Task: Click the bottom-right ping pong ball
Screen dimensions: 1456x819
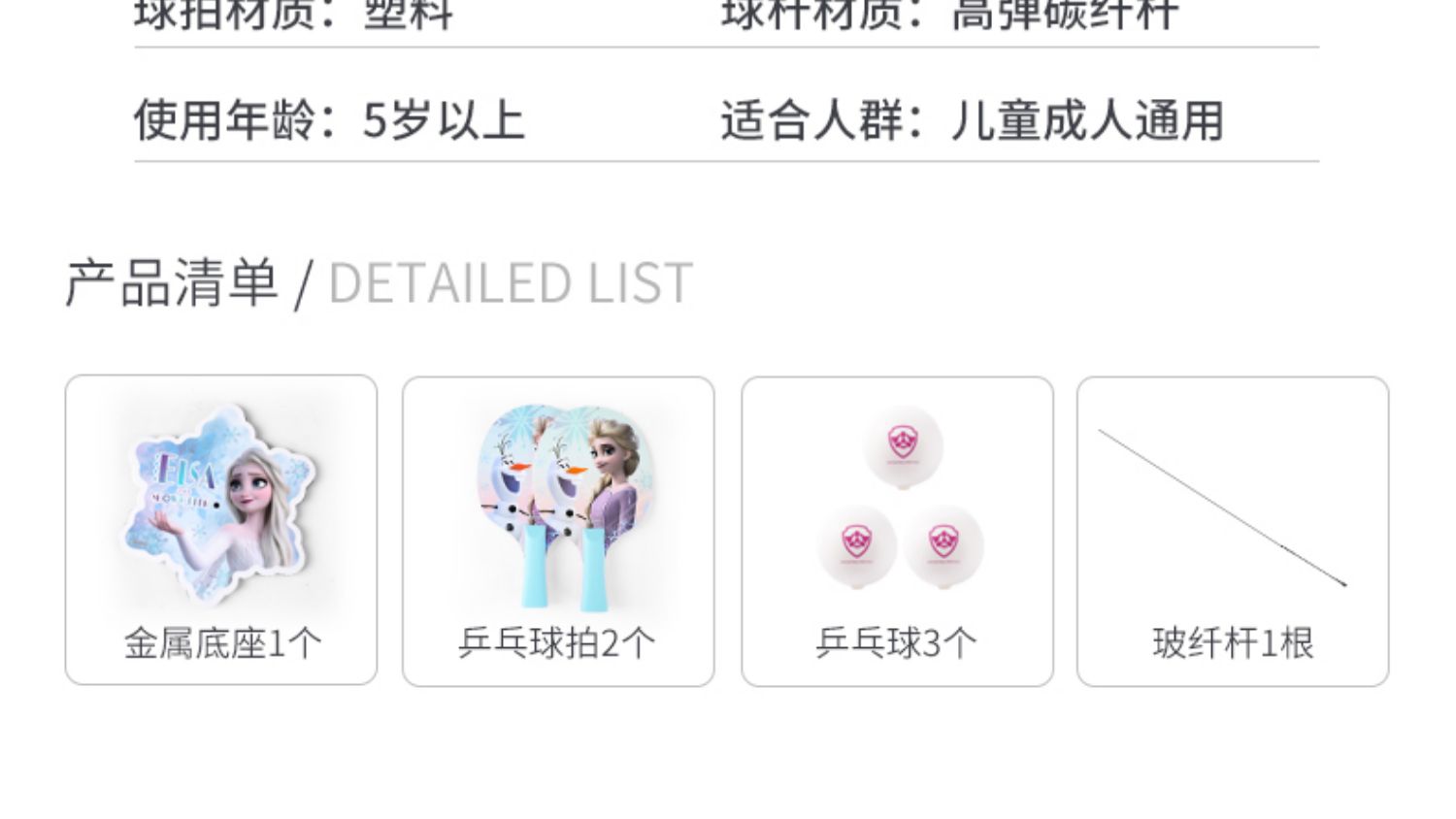Action: (x=943, y=546)
